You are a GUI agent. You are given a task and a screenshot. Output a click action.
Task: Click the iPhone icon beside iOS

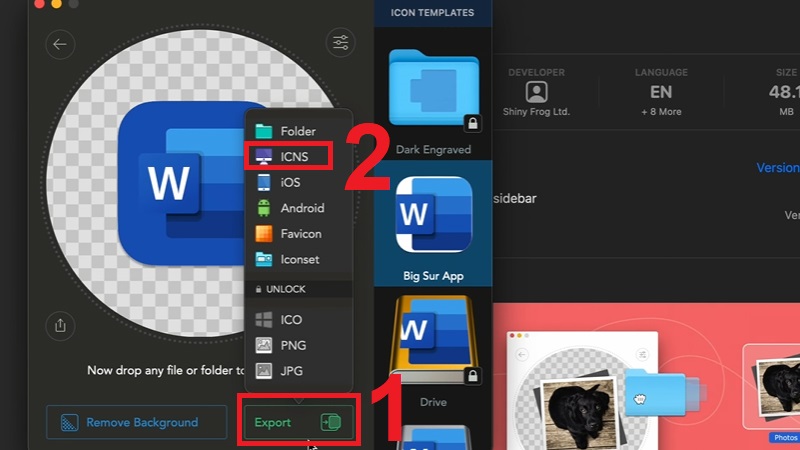[264, 182]
